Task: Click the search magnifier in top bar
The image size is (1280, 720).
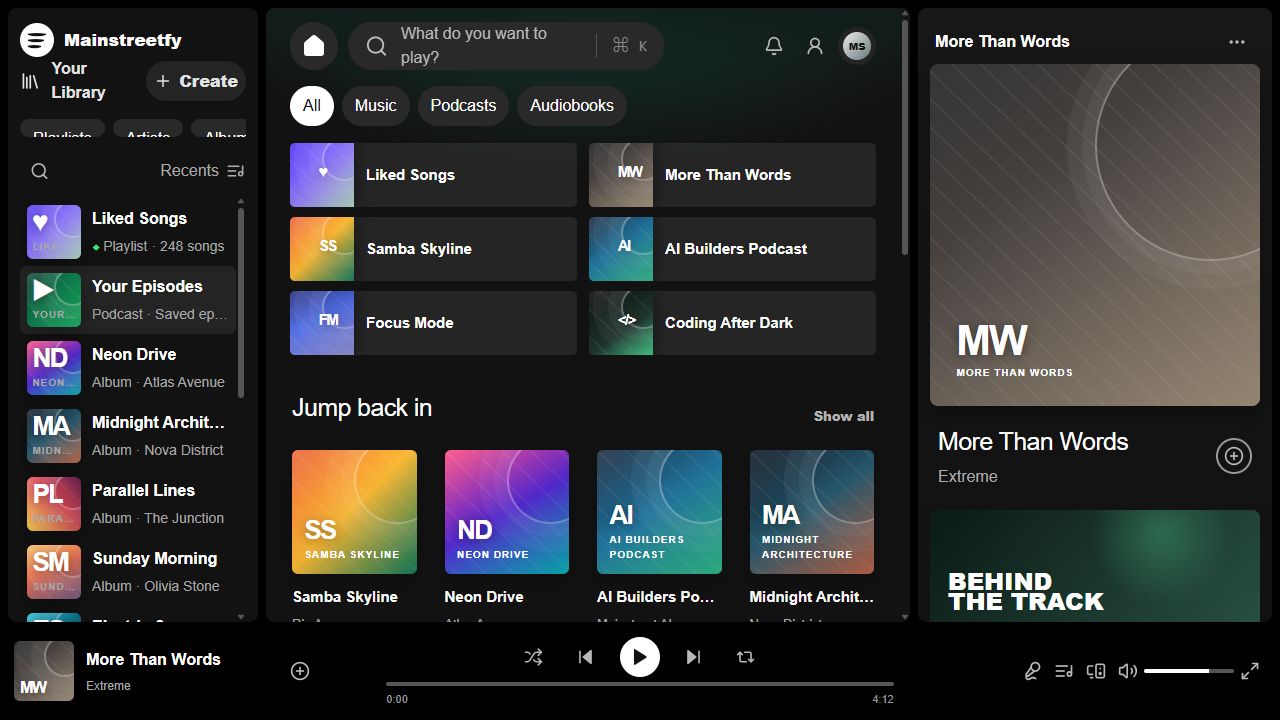Action: 376,46
